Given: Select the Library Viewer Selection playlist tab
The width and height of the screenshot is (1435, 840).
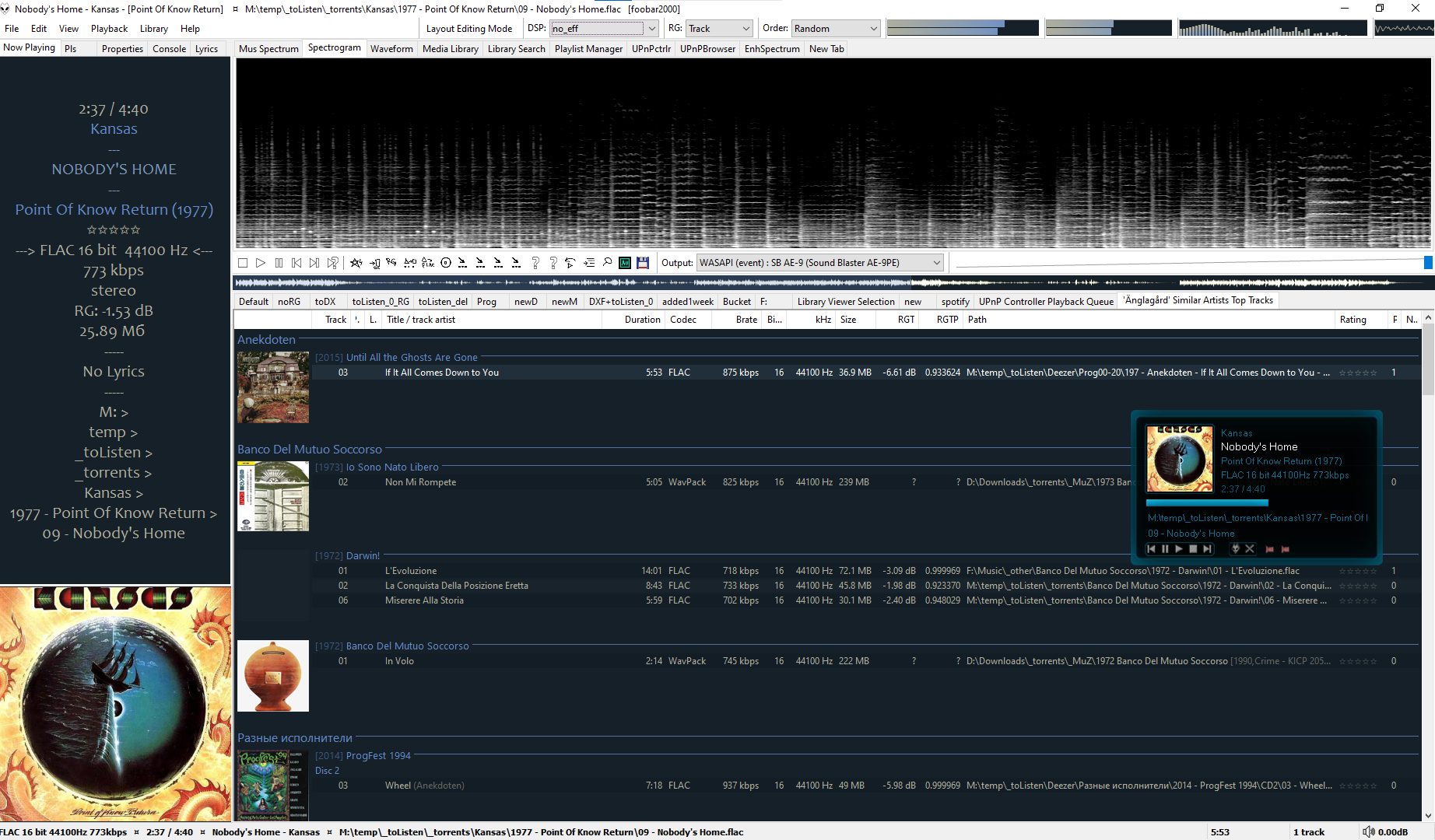Looking at the screenshot, I should coord(845,302).
